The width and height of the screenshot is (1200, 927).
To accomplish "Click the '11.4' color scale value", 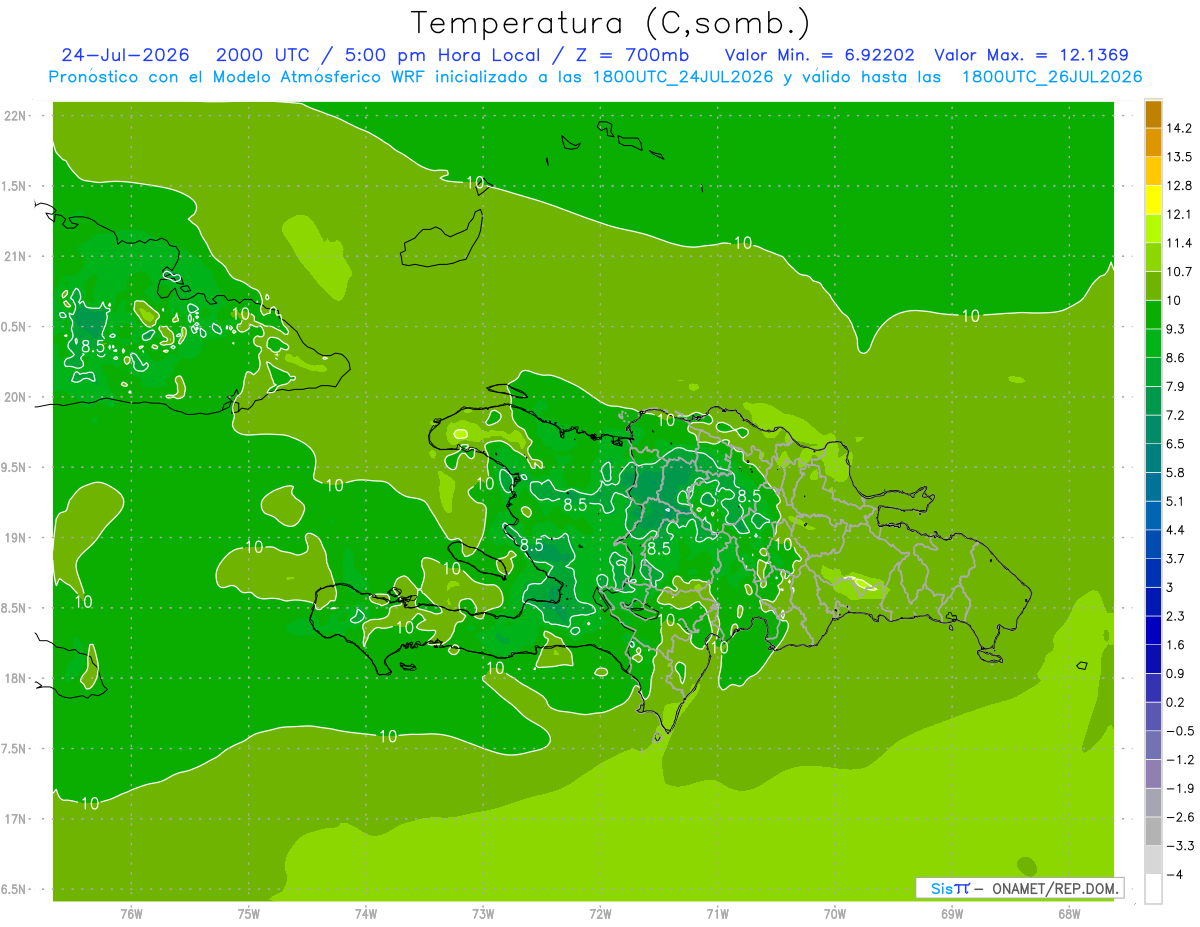I will pos(1180,243).
